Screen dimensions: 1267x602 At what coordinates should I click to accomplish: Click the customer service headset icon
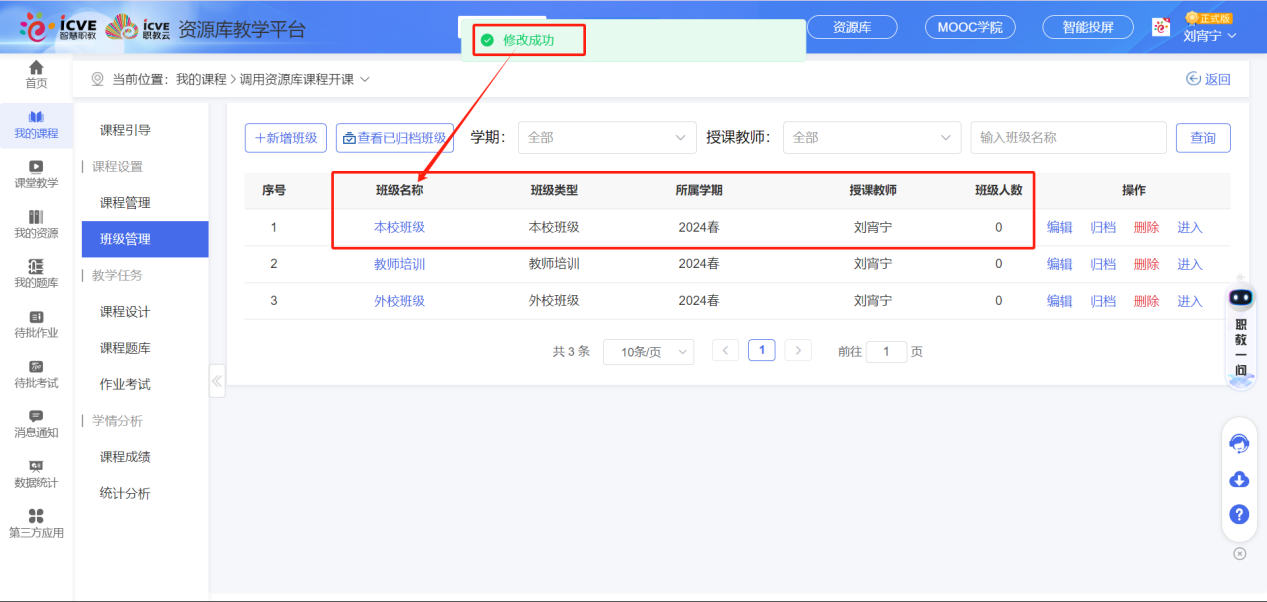tap(1239, 444)
